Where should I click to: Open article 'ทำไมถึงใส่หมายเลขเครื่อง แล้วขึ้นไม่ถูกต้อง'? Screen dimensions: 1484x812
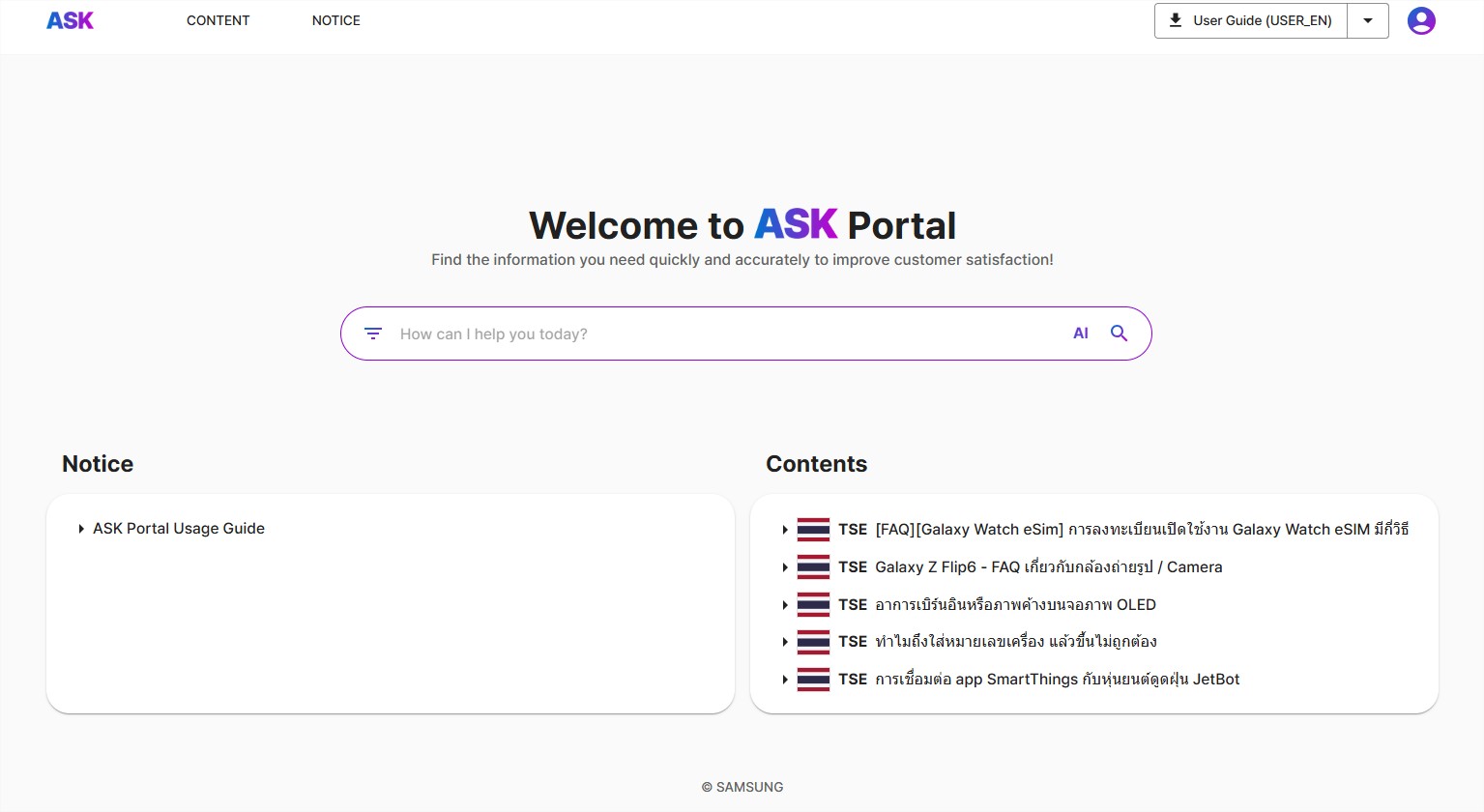(1016, 642)
